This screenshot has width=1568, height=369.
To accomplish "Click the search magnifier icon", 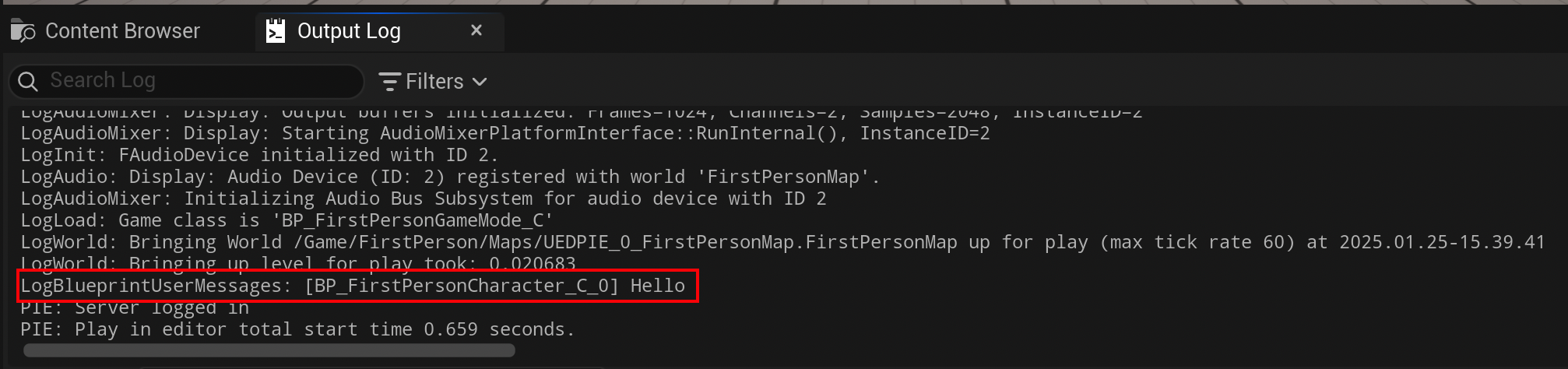I will tap(28, 82).
